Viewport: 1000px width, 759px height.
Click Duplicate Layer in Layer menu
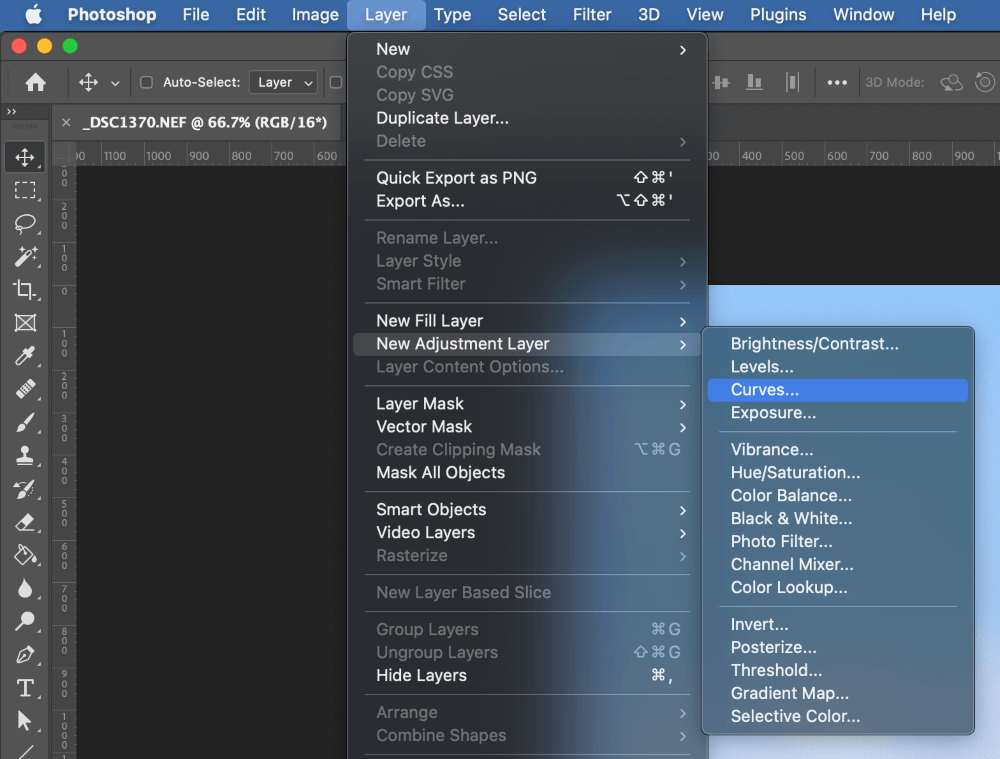click(442, 118)
